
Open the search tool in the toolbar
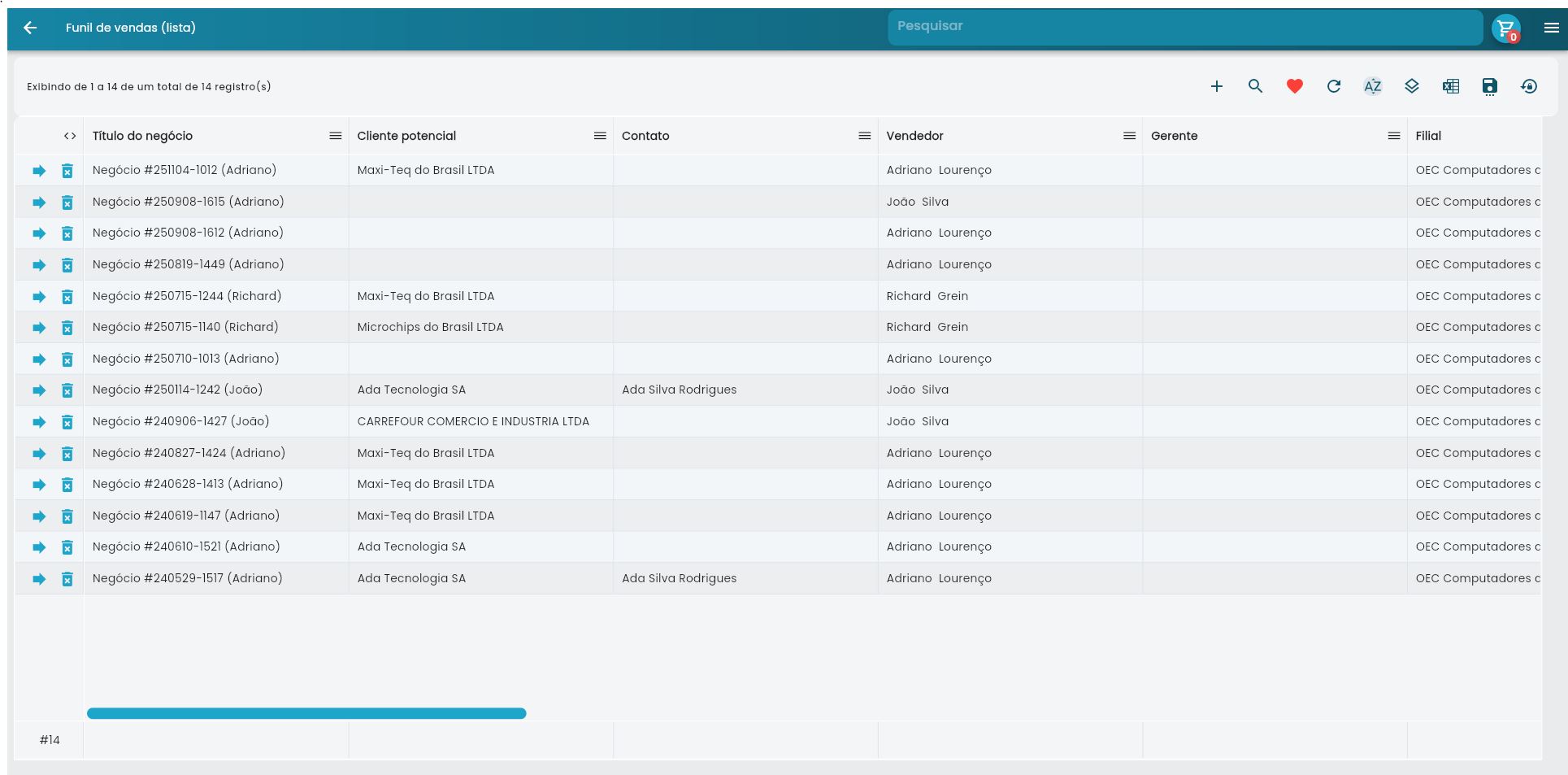pyautogui.click(x=1255, y=85)
